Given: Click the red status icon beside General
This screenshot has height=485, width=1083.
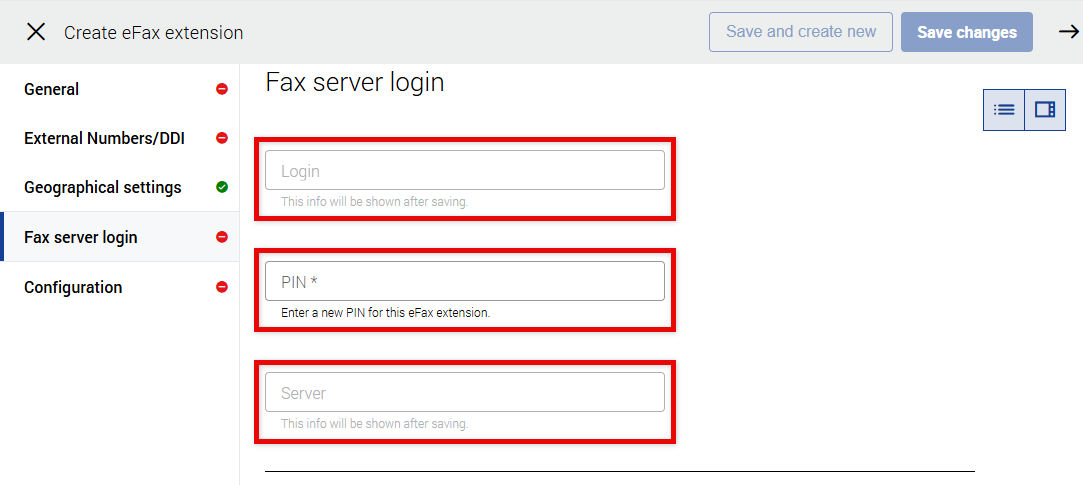Looking at the screenshot, I should (x=222, y=89).
